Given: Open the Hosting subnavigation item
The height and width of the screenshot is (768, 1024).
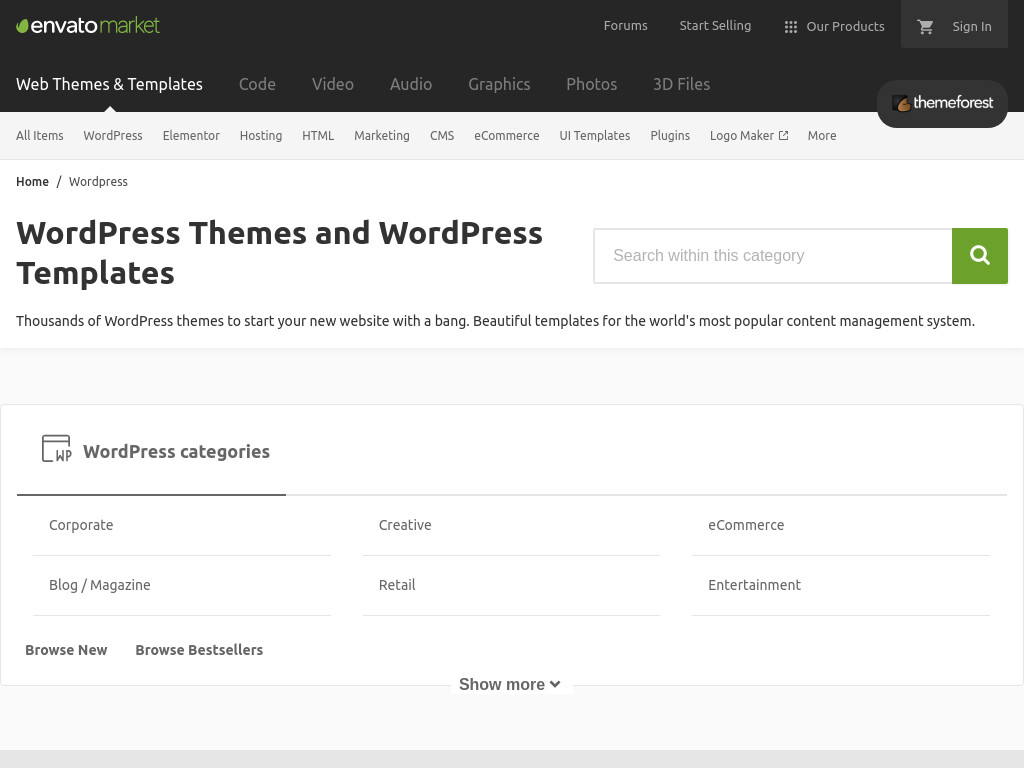Looking at the screenshot, I should (x=261, y=135).
